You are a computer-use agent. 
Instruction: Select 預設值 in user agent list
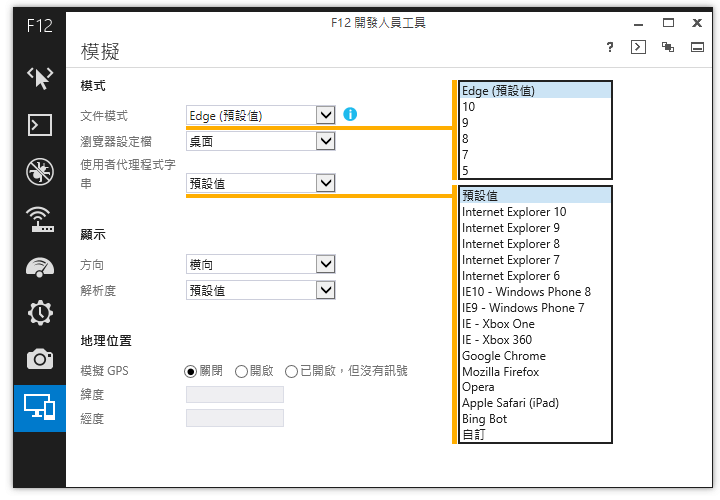click(x=535, y=196)
